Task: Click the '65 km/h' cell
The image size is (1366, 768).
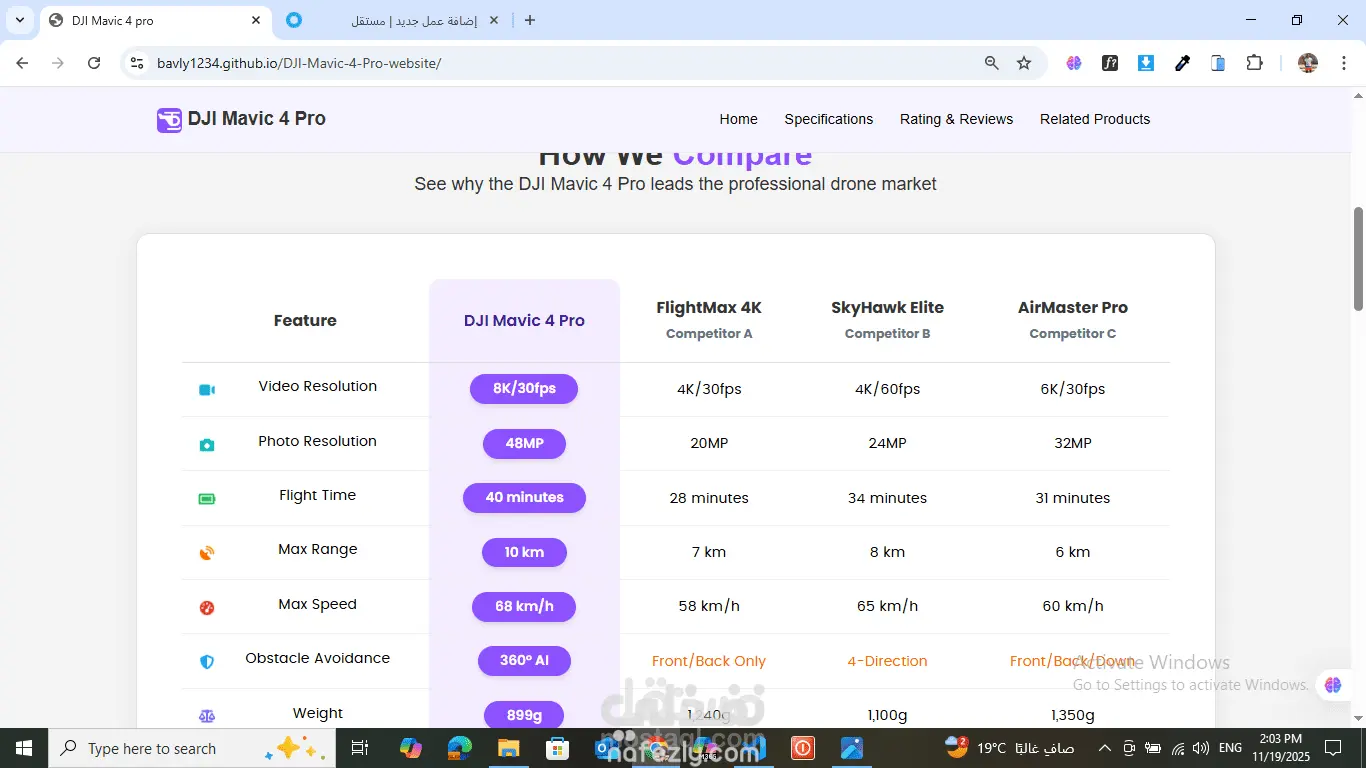Action: click(887, 606)
